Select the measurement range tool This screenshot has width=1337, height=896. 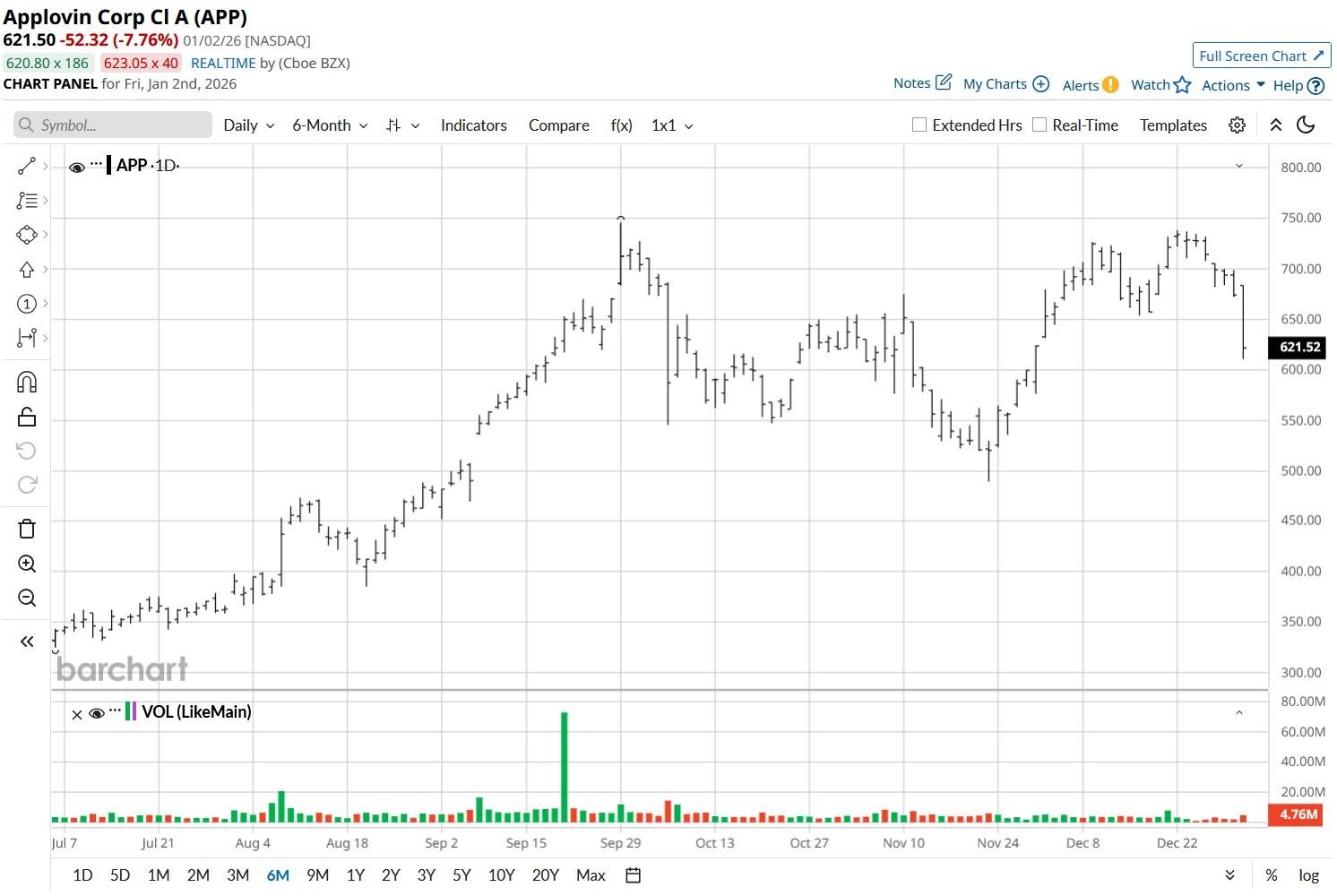click(27, 338)
